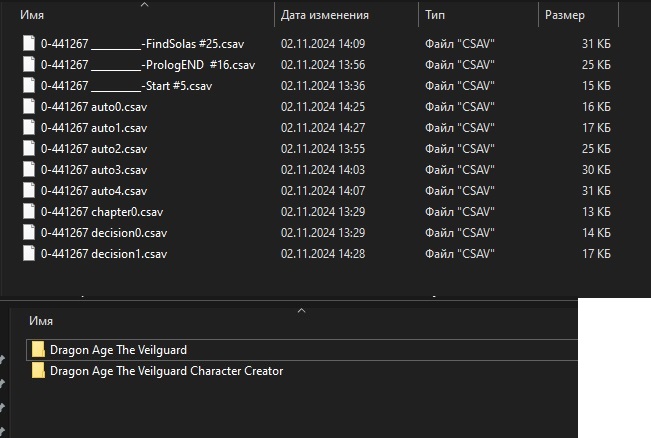The width and height of the screenshot is (651, 438).
Task: Click date 02.11.2024 13:36
Action: pos(323,86)
